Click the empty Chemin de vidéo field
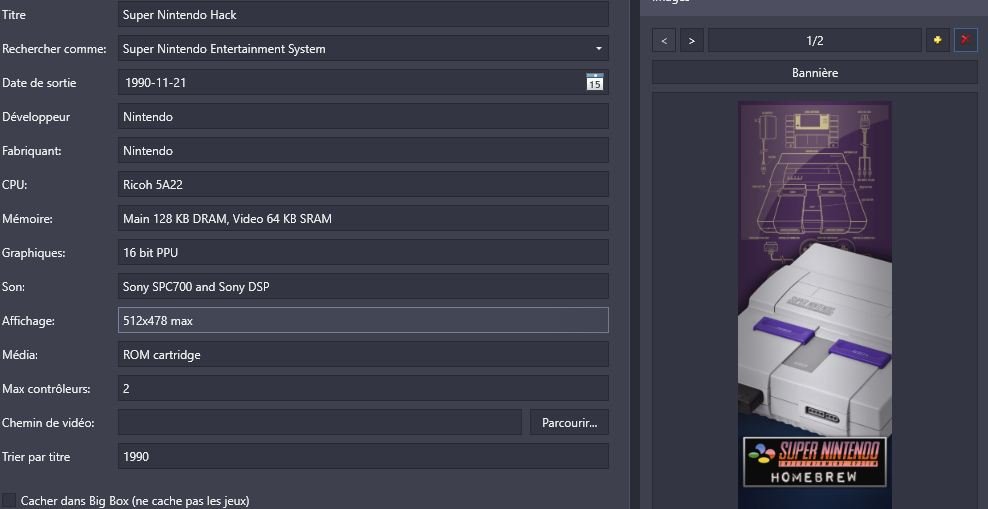988x509 pixels. 319,423
